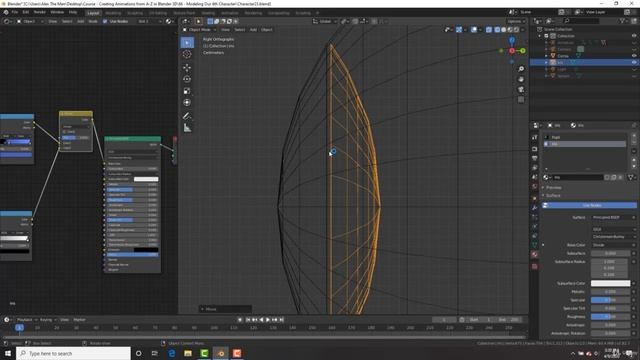Open the Texture properties tab icon
640x360 pixels.
(535, 266)
